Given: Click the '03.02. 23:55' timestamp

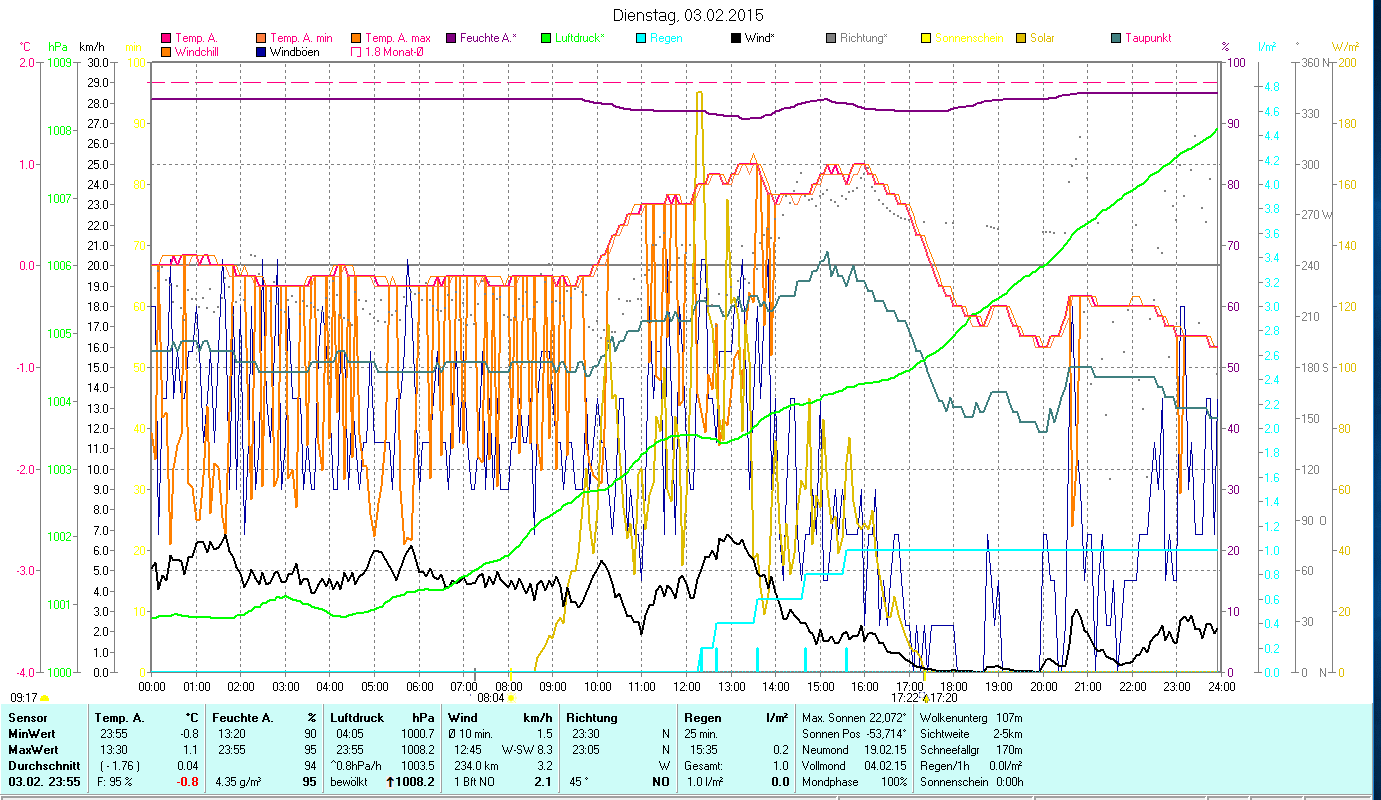Looking at the screenshot, I should click(44, 782).
